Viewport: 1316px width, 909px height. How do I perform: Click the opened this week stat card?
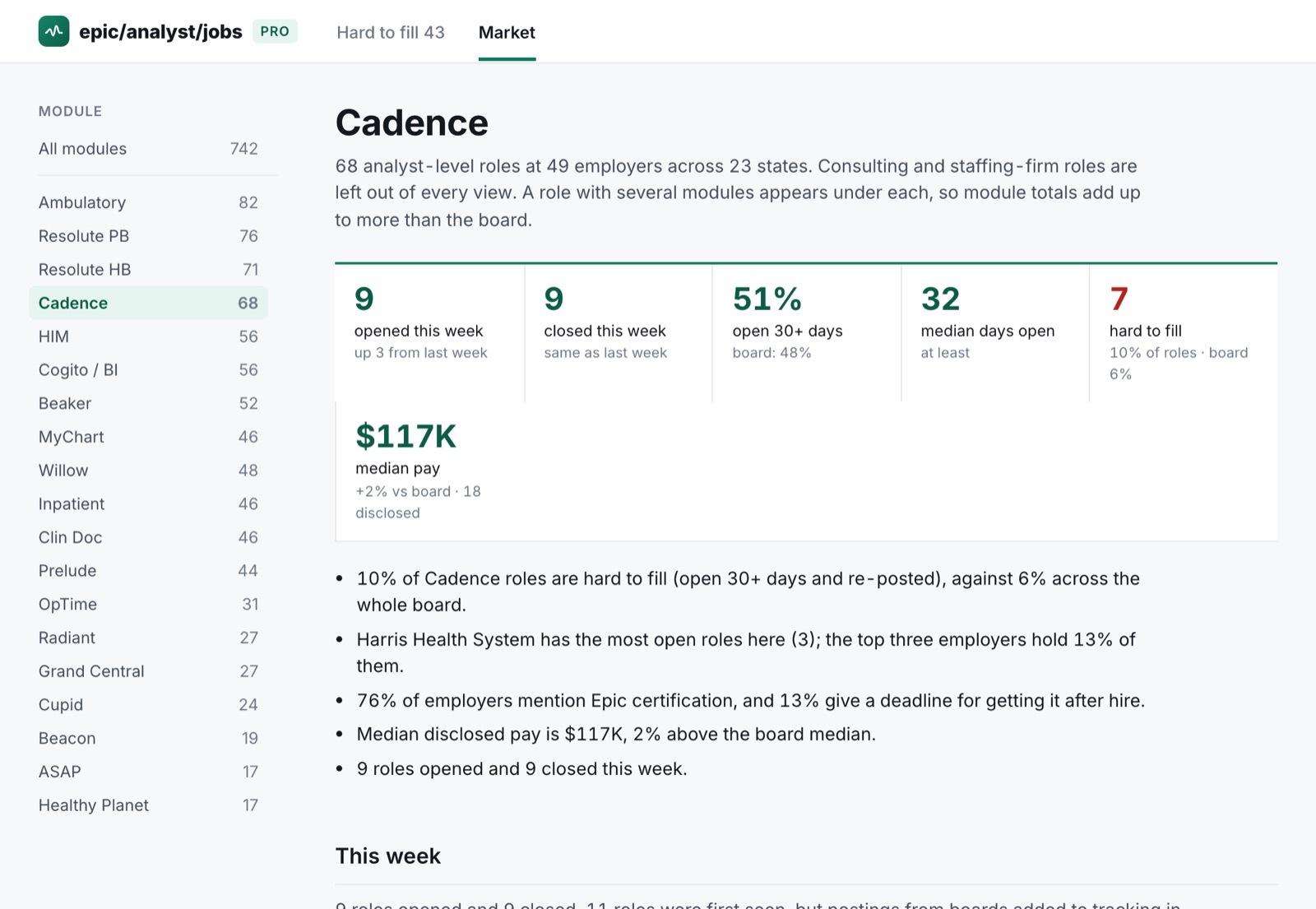[x=429, y=332]
